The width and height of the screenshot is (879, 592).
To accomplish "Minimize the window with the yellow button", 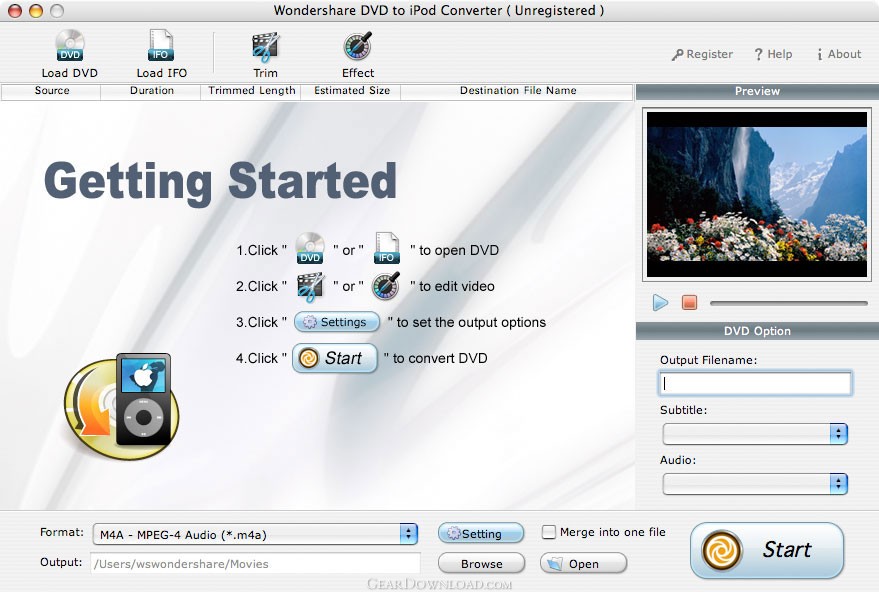I will coord(36,11).
